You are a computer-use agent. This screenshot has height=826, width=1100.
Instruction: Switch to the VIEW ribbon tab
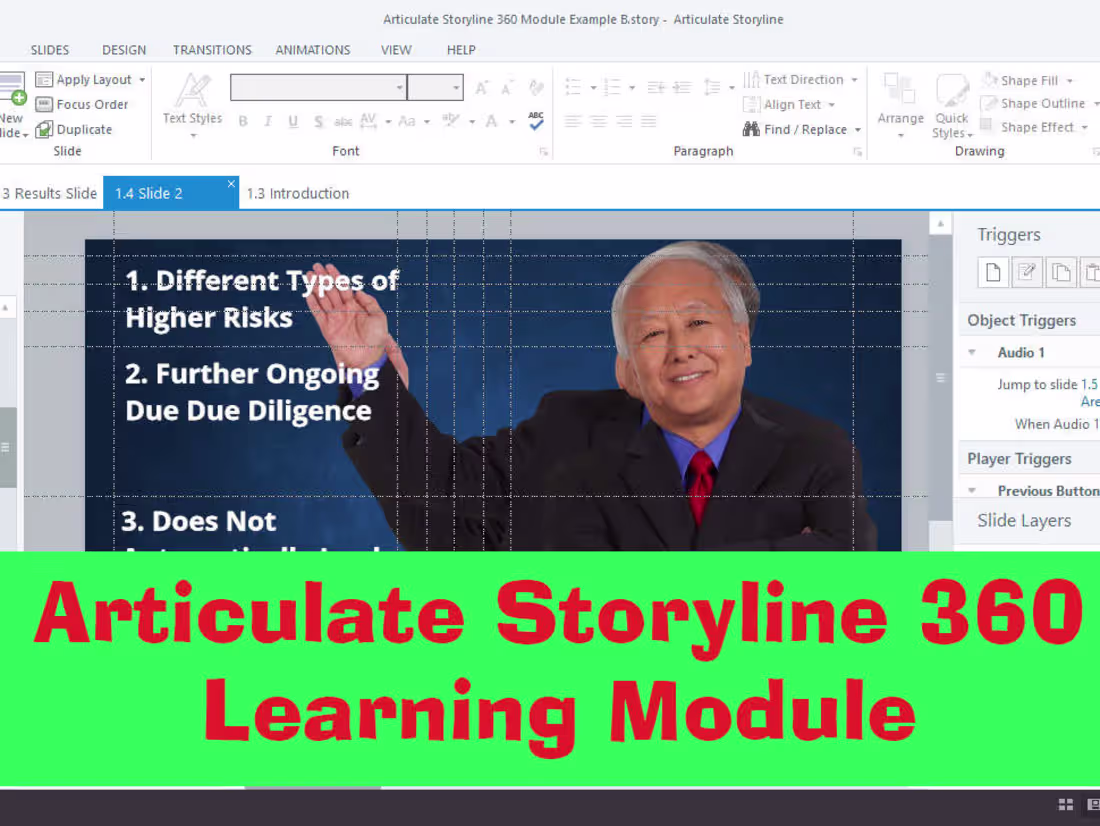click(x=396, y=50)
